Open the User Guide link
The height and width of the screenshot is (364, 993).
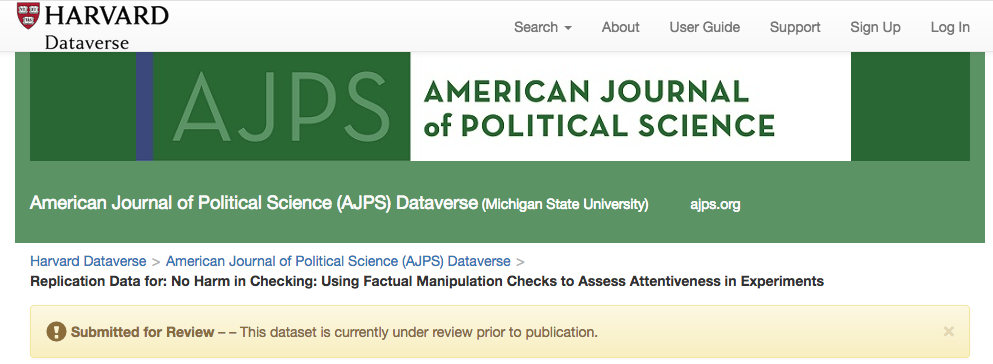[x=704, y=27]
